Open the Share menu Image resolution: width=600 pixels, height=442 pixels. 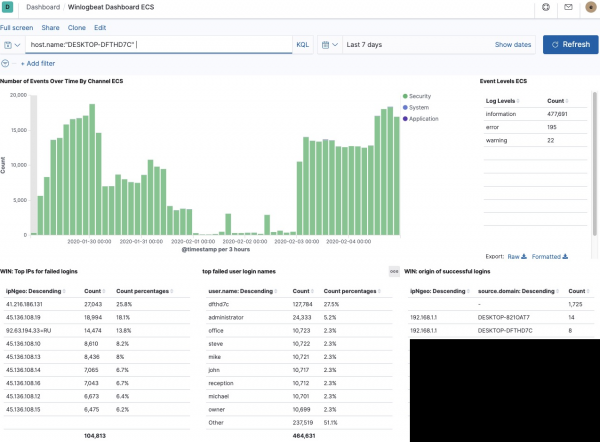(50, 28)
